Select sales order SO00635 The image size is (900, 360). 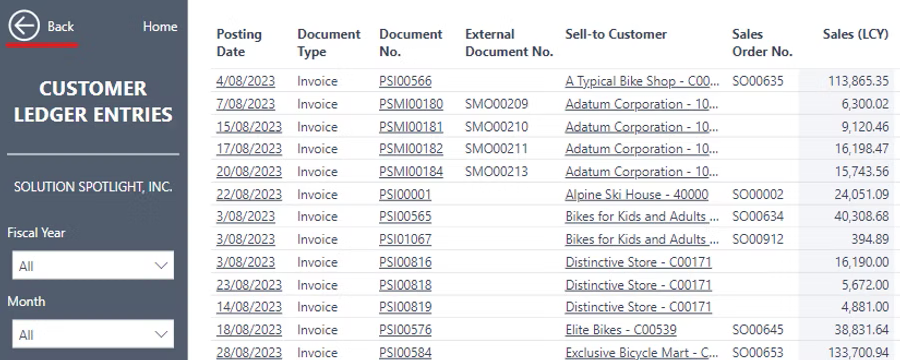click(x=758, y=81)
